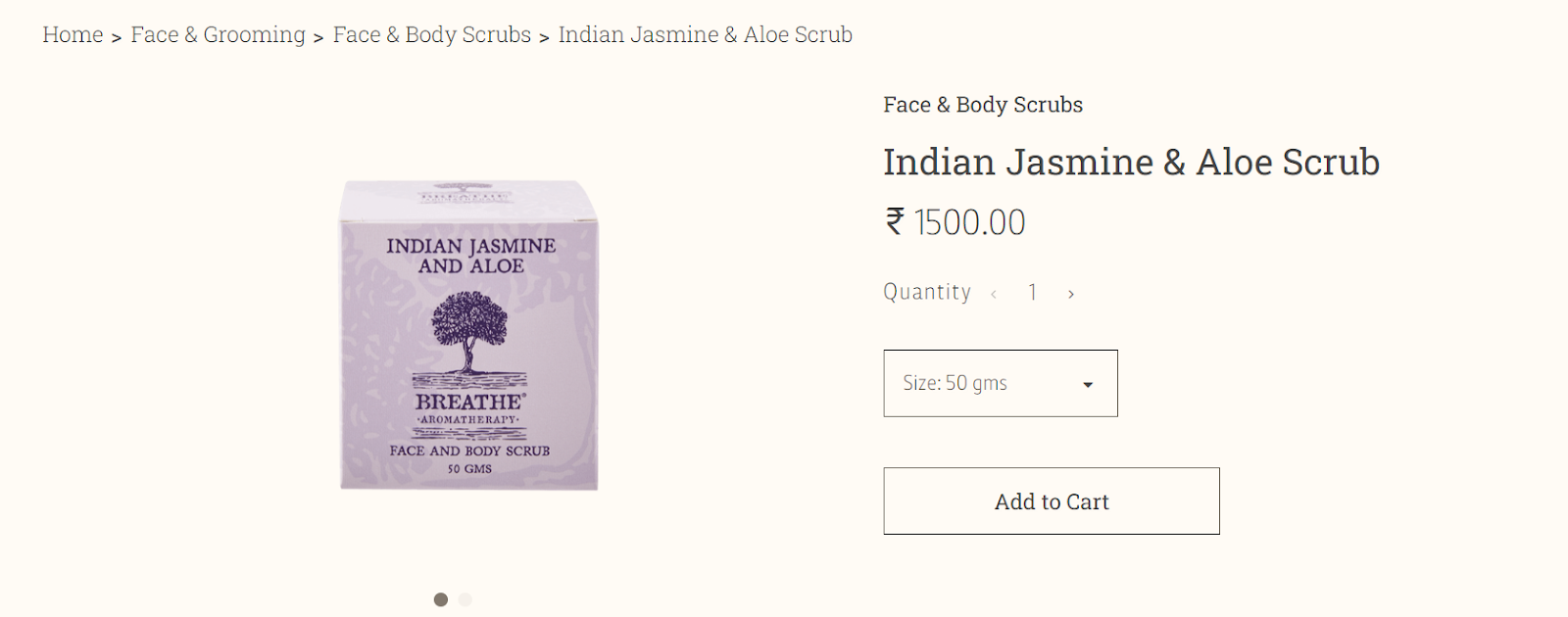
Task: Click the Indian Jasmine & Aloe Scrub heading
Action: 1131,163
